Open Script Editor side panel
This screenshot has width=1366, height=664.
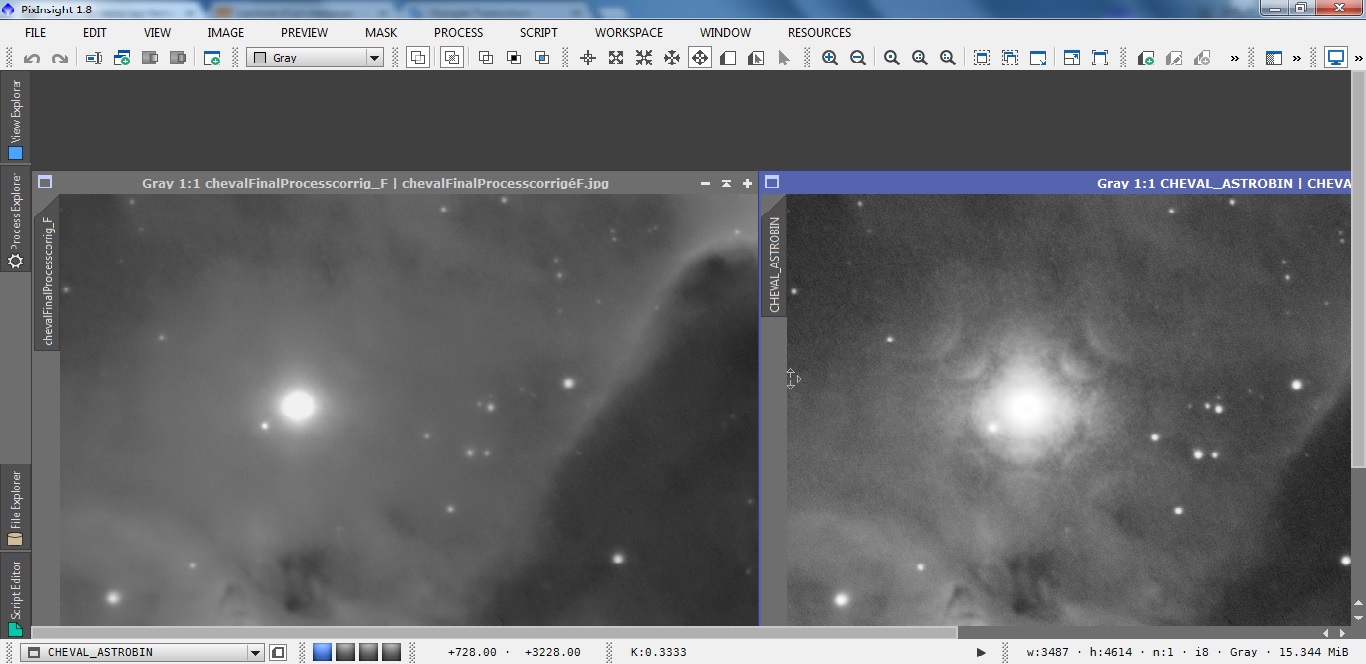click(15, 595)
